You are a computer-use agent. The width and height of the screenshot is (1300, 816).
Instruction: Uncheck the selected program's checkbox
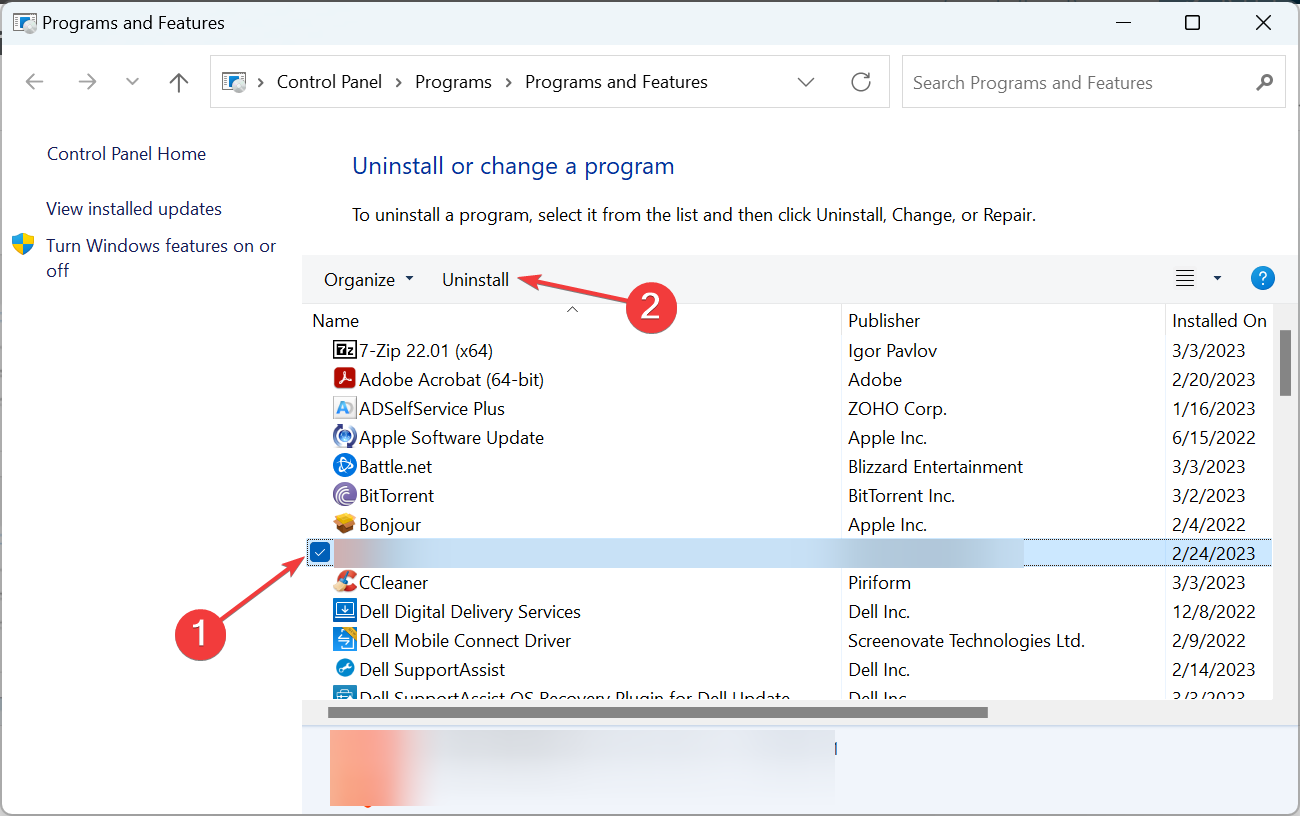pos(320,552)
